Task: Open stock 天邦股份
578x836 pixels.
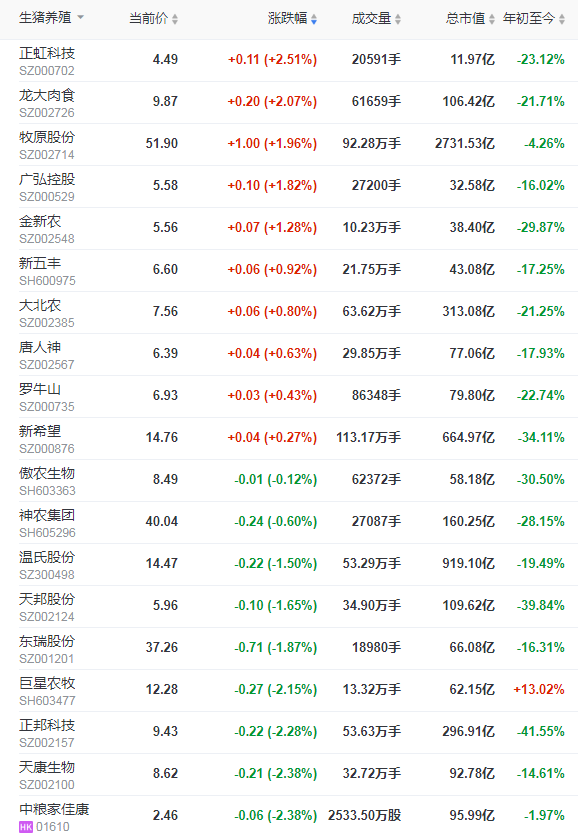Action: click(x=47, y=599)
